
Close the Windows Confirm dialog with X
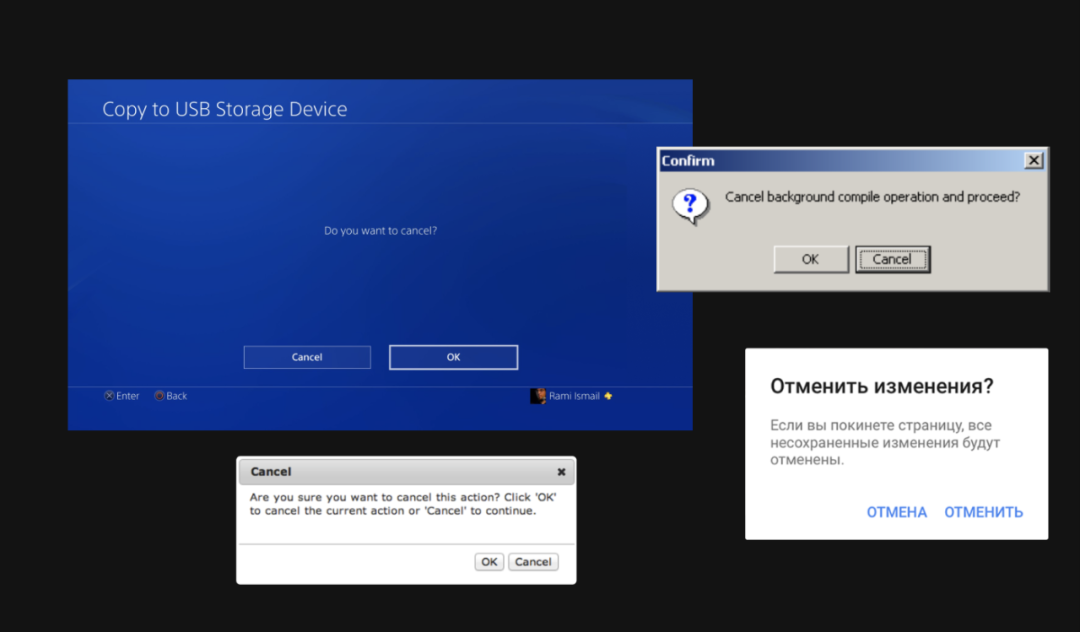[x=1034, y=160]
